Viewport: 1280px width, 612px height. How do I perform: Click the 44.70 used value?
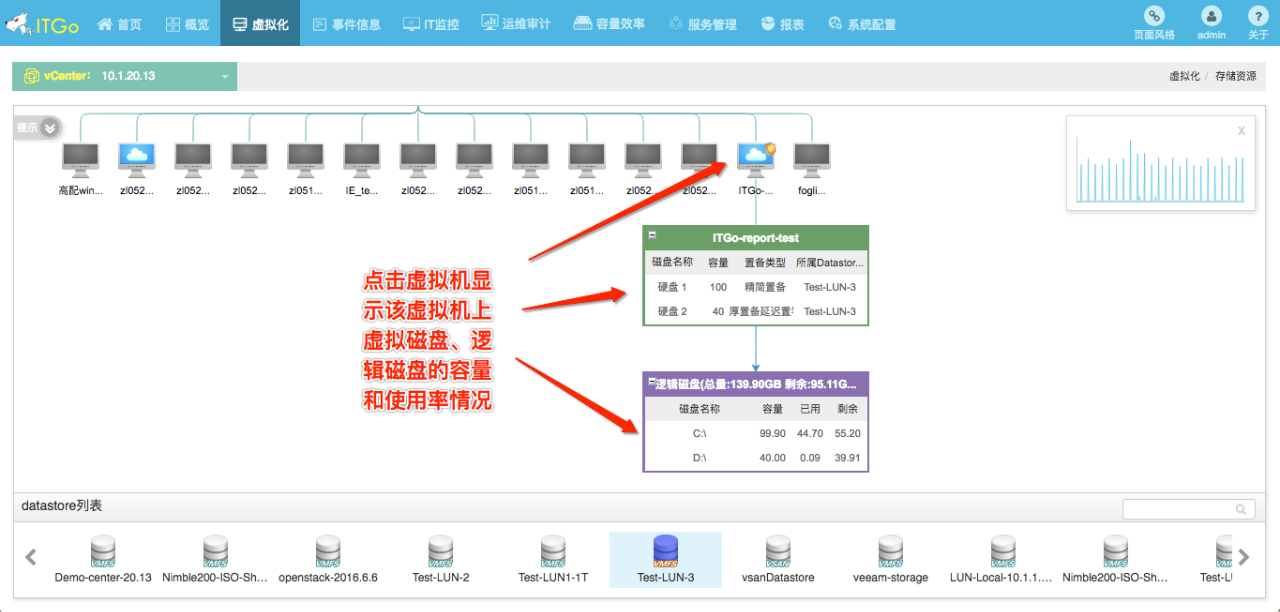810,433
